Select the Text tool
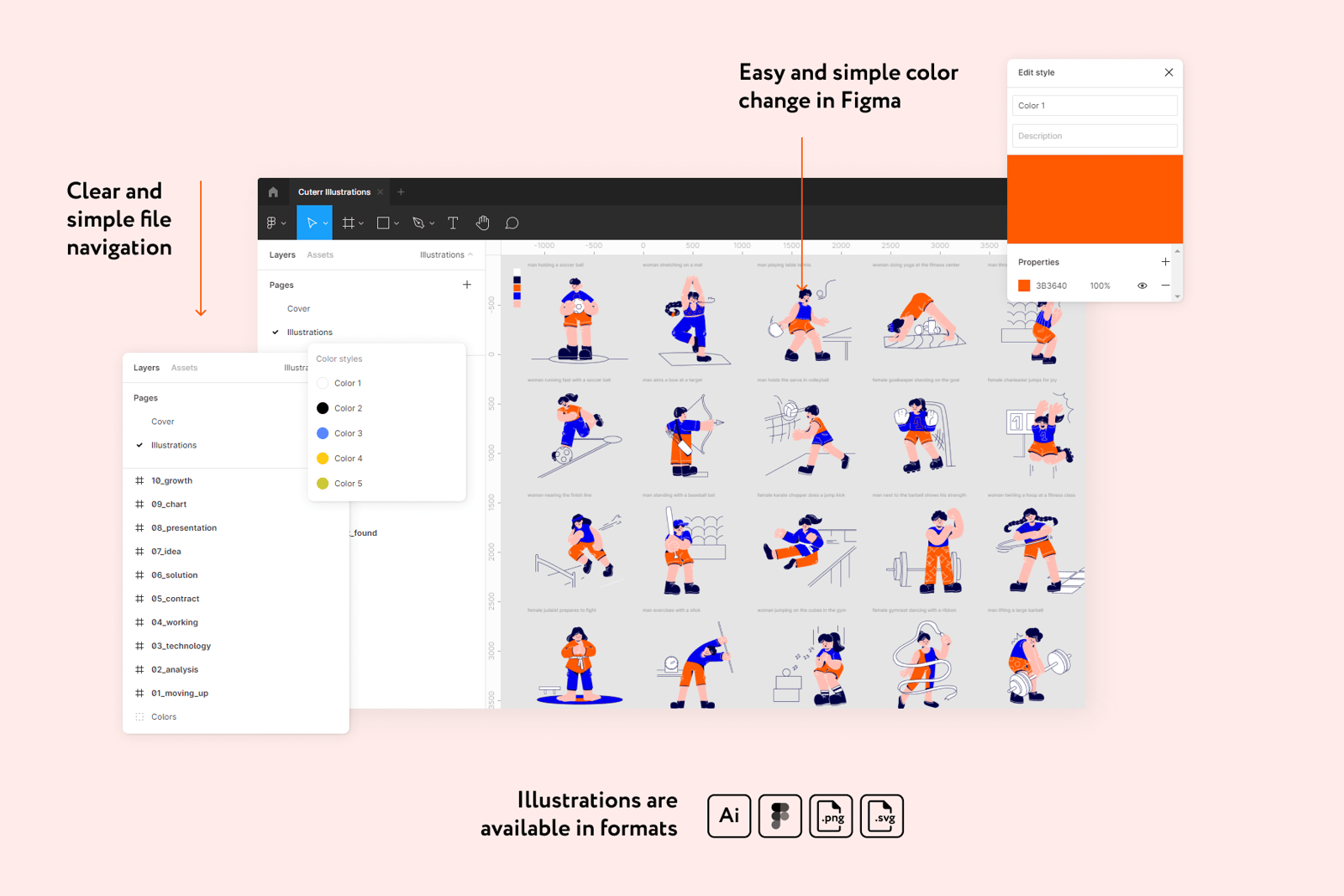The height and width of the screenshot is (896, 1344). point(453,223)
